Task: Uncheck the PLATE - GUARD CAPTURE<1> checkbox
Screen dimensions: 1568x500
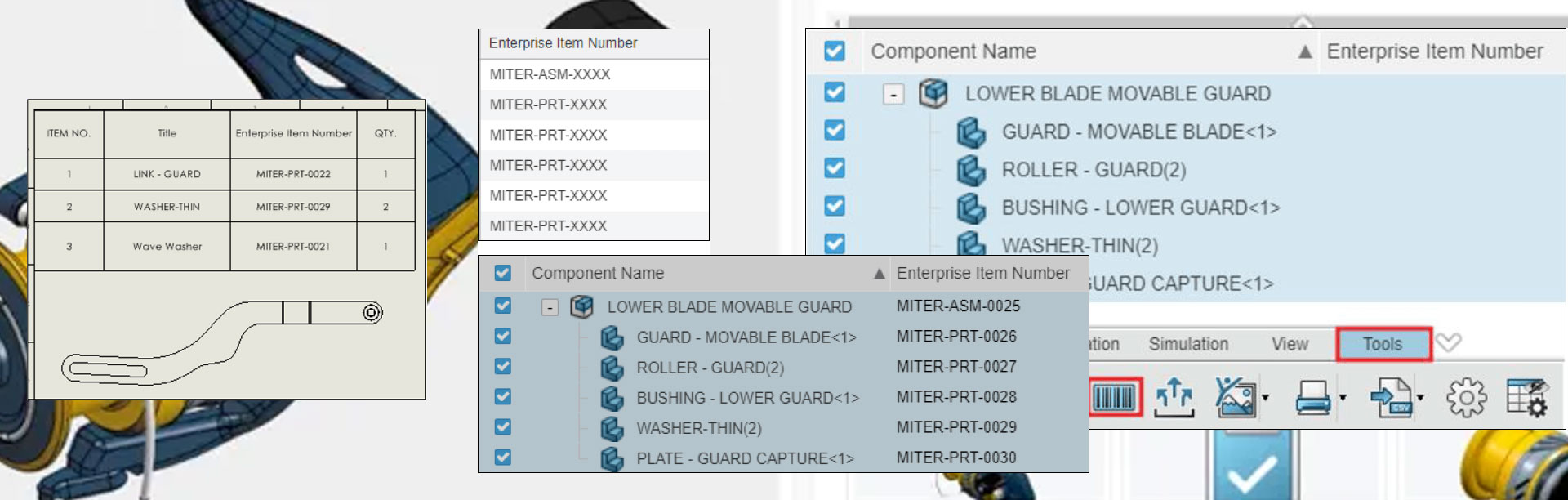Action: click(503, 458)
